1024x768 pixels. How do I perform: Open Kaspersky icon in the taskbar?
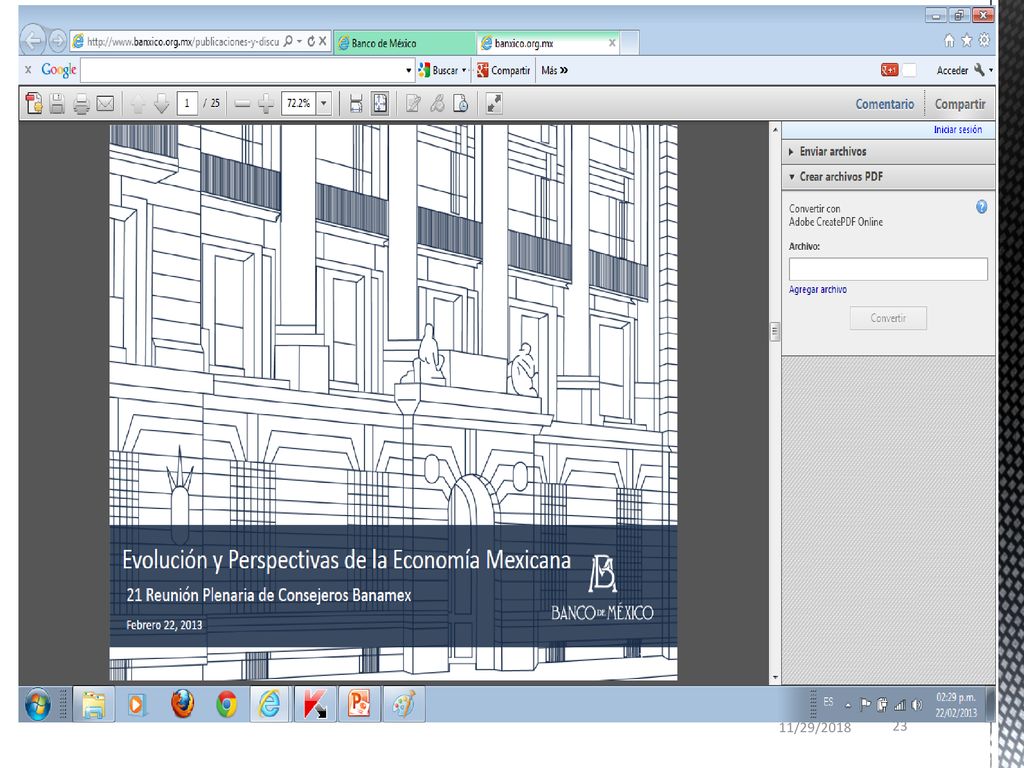[x=315, y=704]
